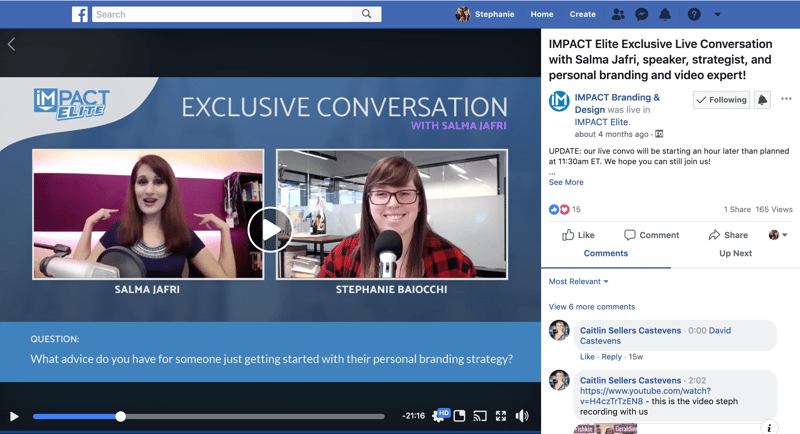
Task: Open notifications bell in top bar
Action: (665, 14)
